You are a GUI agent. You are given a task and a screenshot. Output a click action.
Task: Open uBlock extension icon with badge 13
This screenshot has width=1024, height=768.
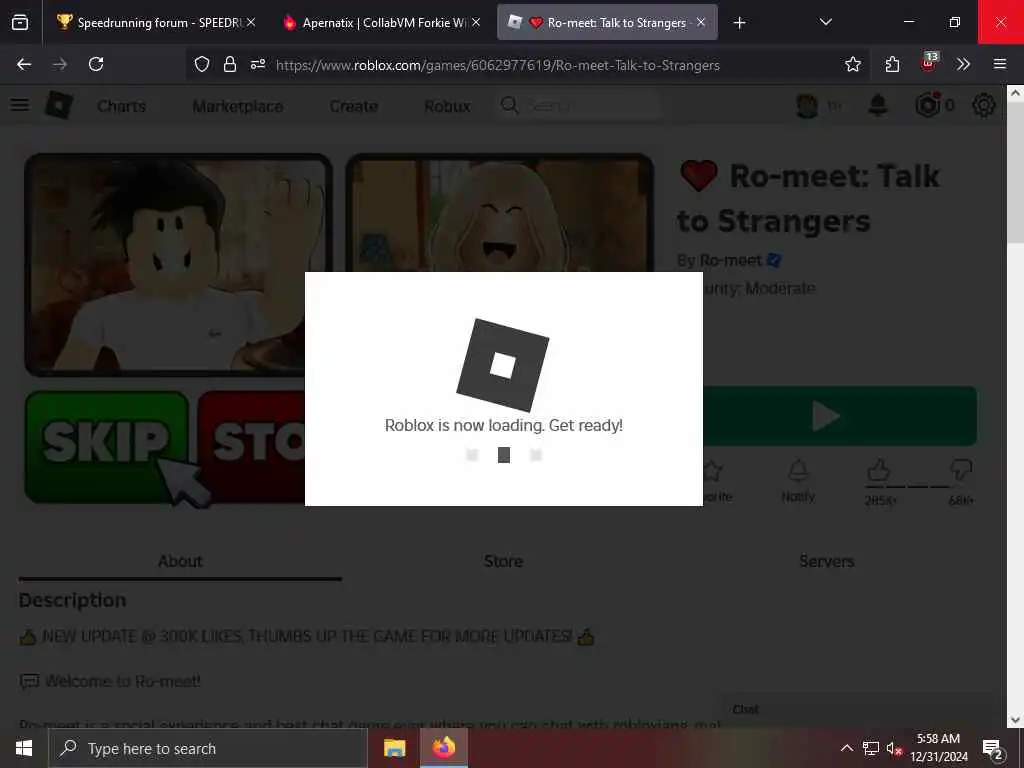[928, 63]
